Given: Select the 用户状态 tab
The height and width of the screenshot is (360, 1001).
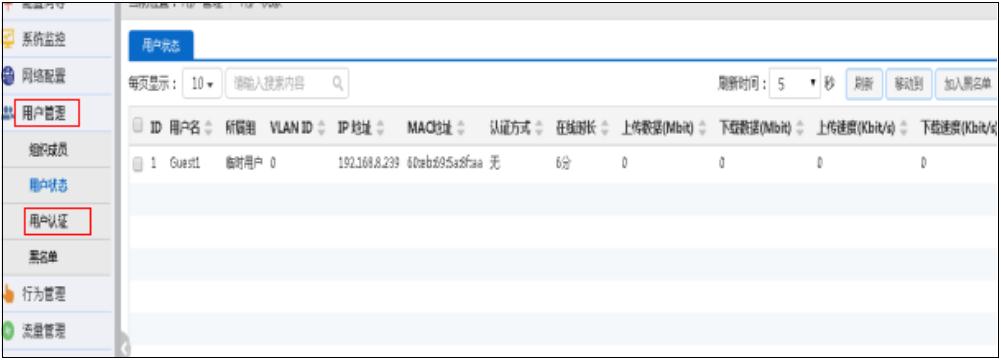Looking at the screenshot, I should click(x=161, y=46).
